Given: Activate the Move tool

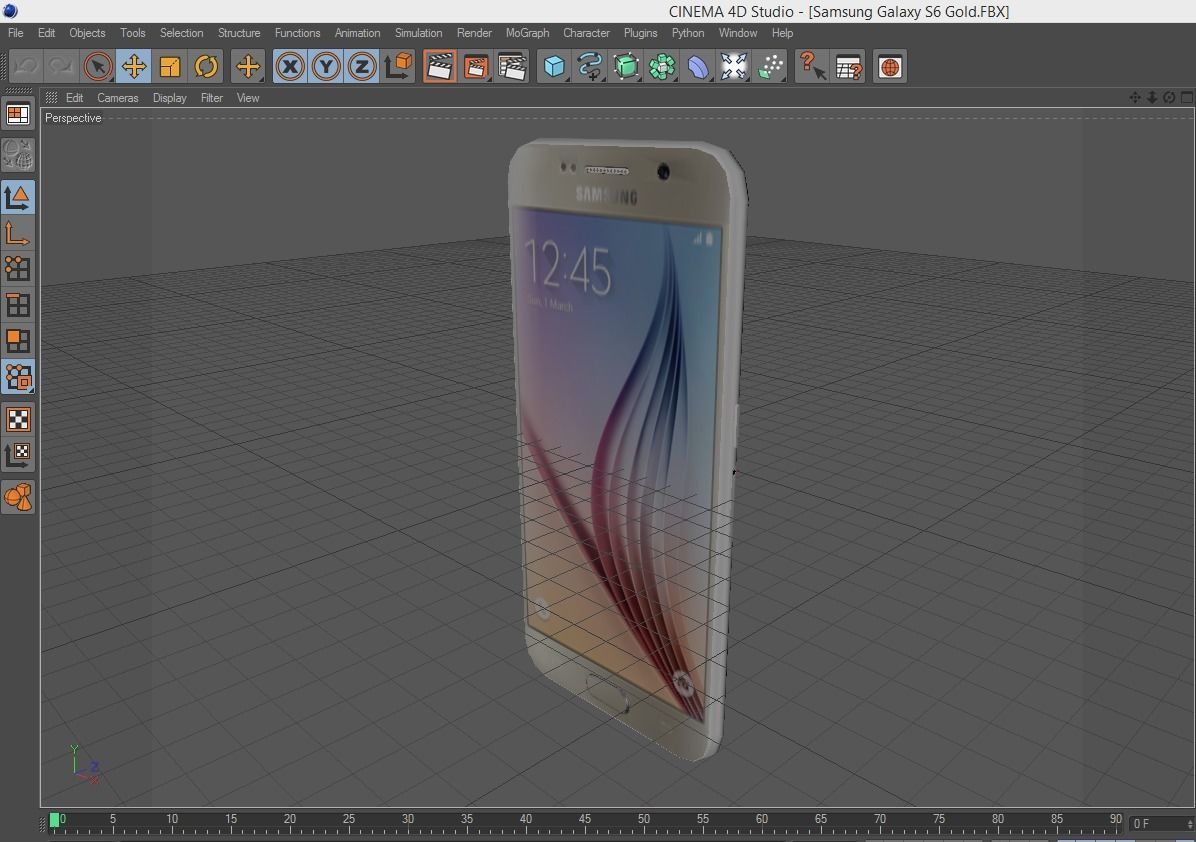Looking at the screenshot, I should [x=133, y=66].
